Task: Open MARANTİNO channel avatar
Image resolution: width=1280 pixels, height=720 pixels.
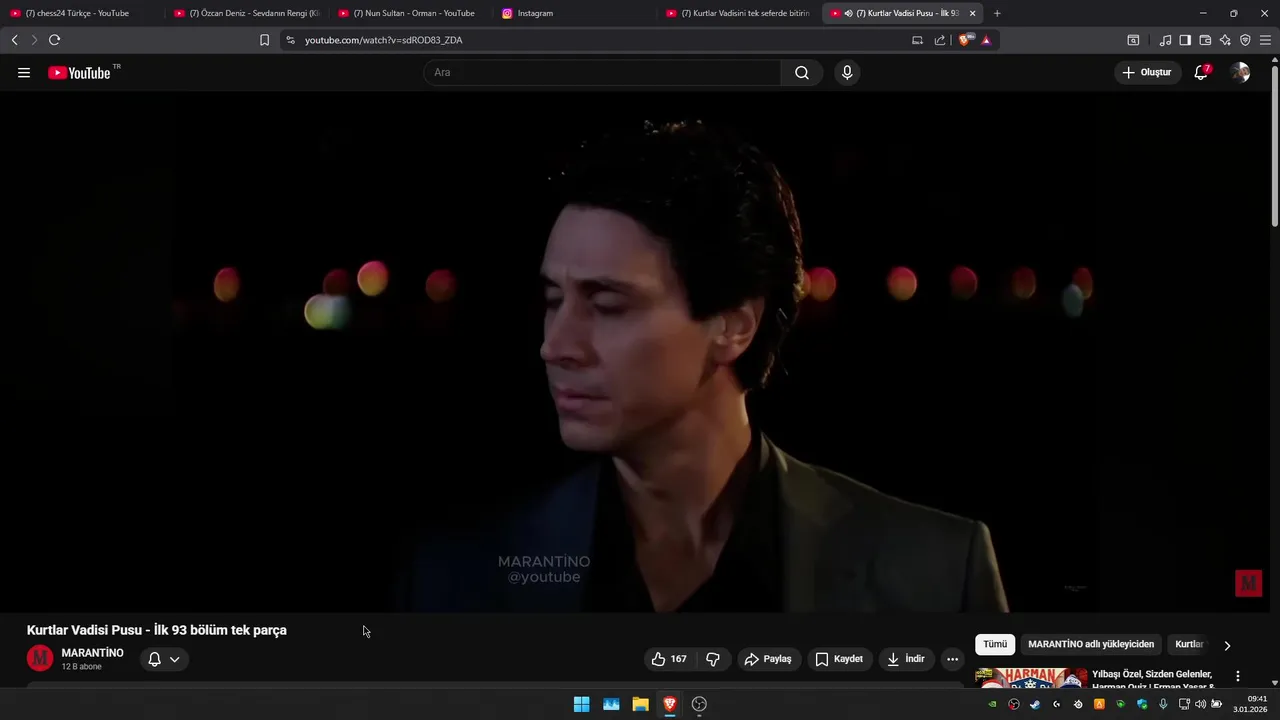Action: tap(40, 658)
